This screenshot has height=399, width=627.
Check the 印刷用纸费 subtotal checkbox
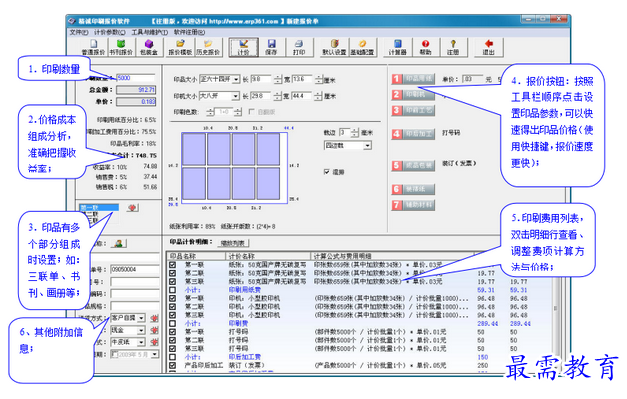pyautogui.click(x=172, y=290)
